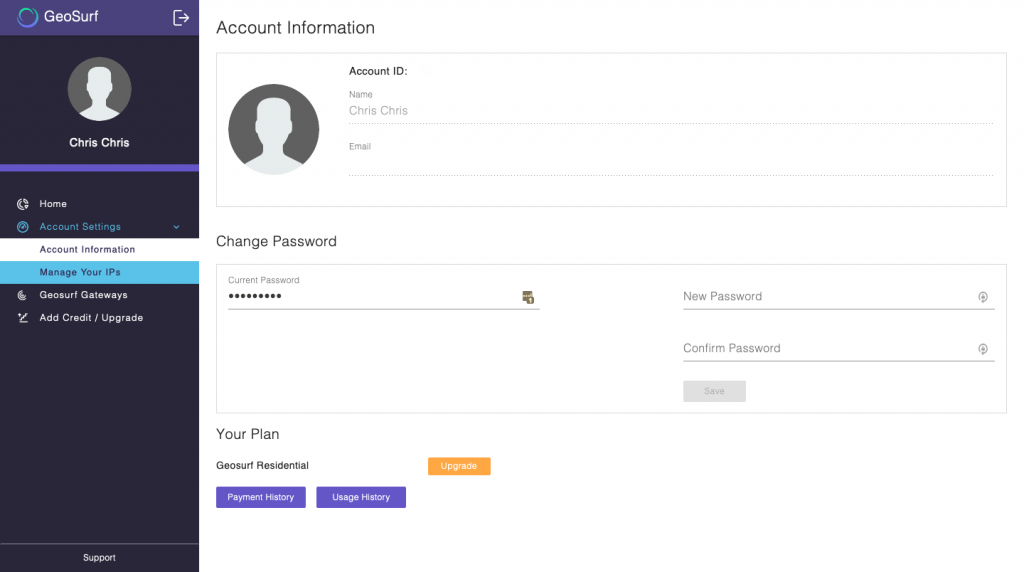Click the logout icon beside the GeoSurf logo

pos(181,18)
